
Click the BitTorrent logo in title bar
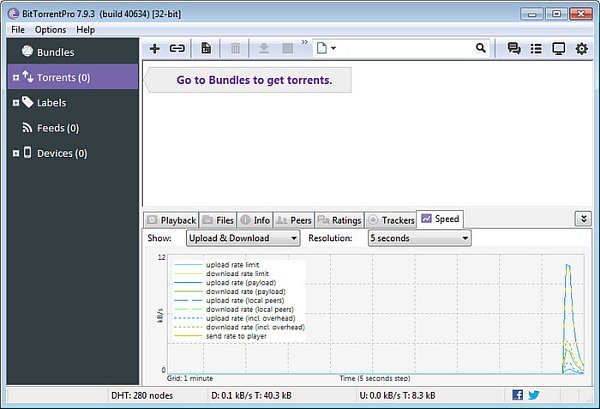[x=13, y=14]
